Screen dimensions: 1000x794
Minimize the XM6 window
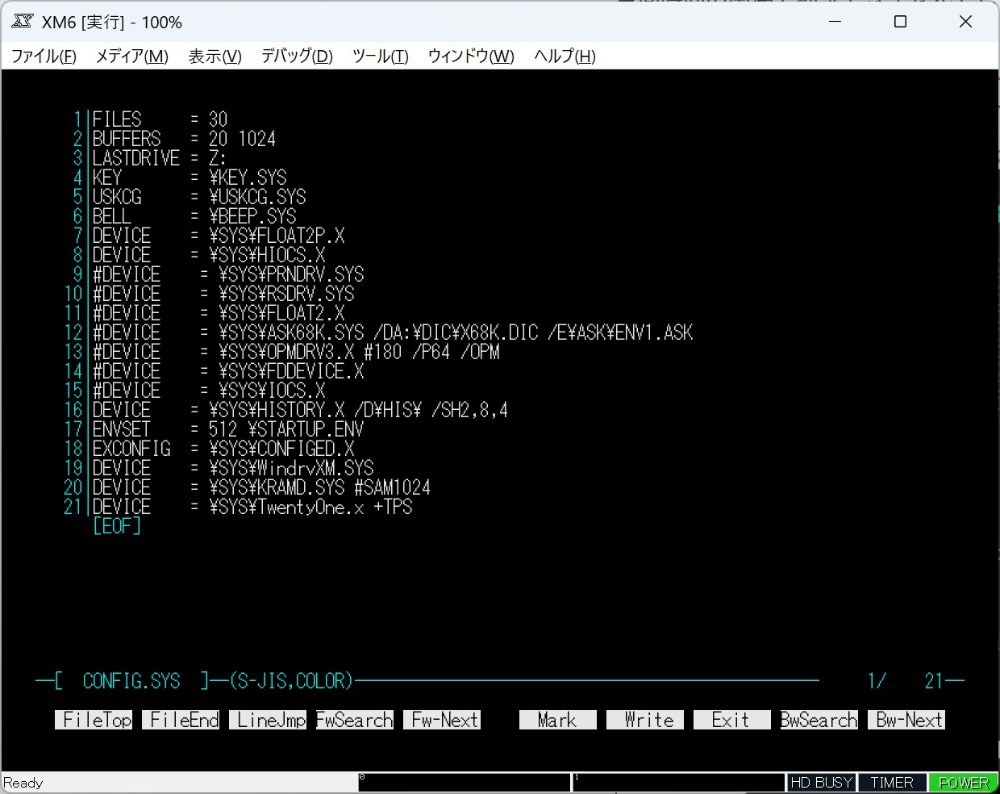click(x=835, y=22)
